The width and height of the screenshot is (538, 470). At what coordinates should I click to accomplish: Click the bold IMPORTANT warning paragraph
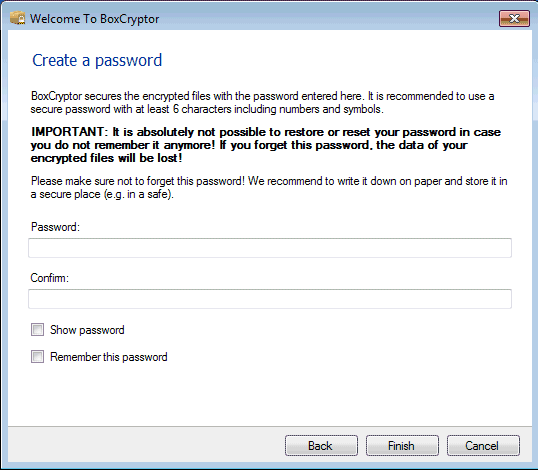tap(266, 145)
